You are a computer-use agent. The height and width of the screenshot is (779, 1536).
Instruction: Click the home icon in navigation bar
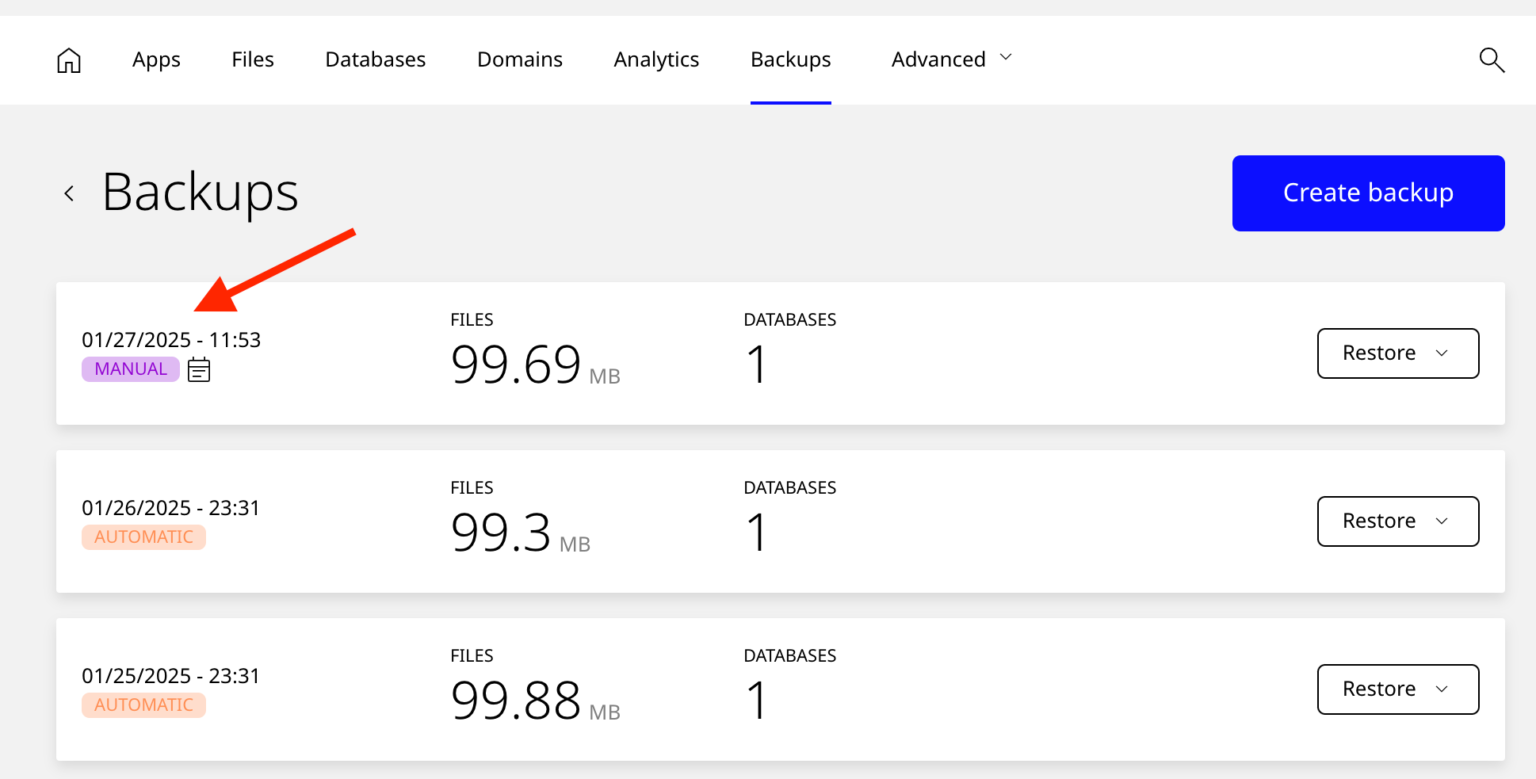coord(68,61)
